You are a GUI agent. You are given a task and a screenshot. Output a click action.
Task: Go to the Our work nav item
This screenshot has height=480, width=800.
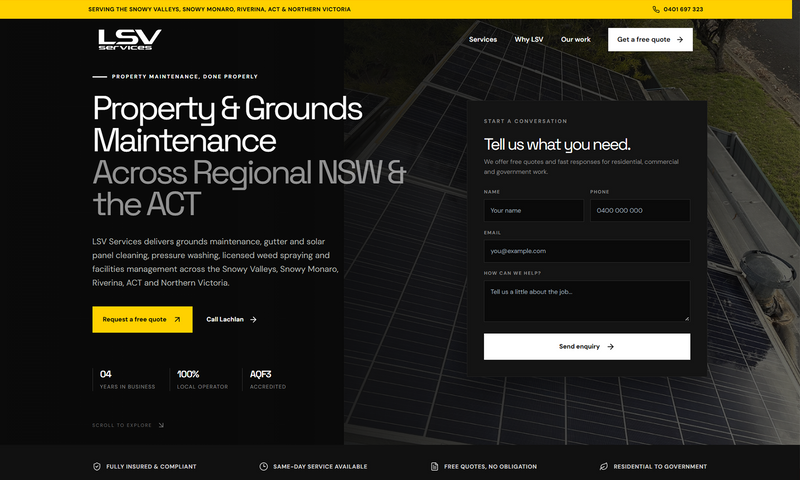[x=576, y=39]
